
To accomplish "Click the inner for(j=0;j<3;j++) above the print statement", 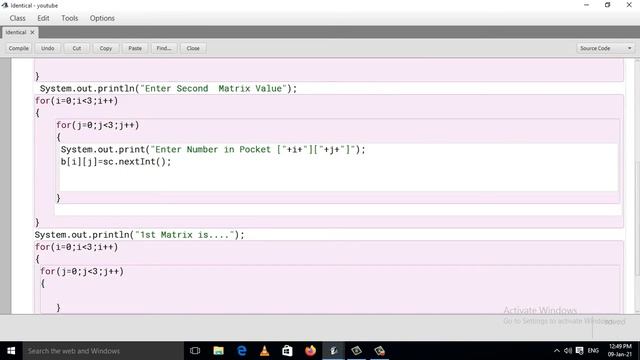I will coord(98,125).
